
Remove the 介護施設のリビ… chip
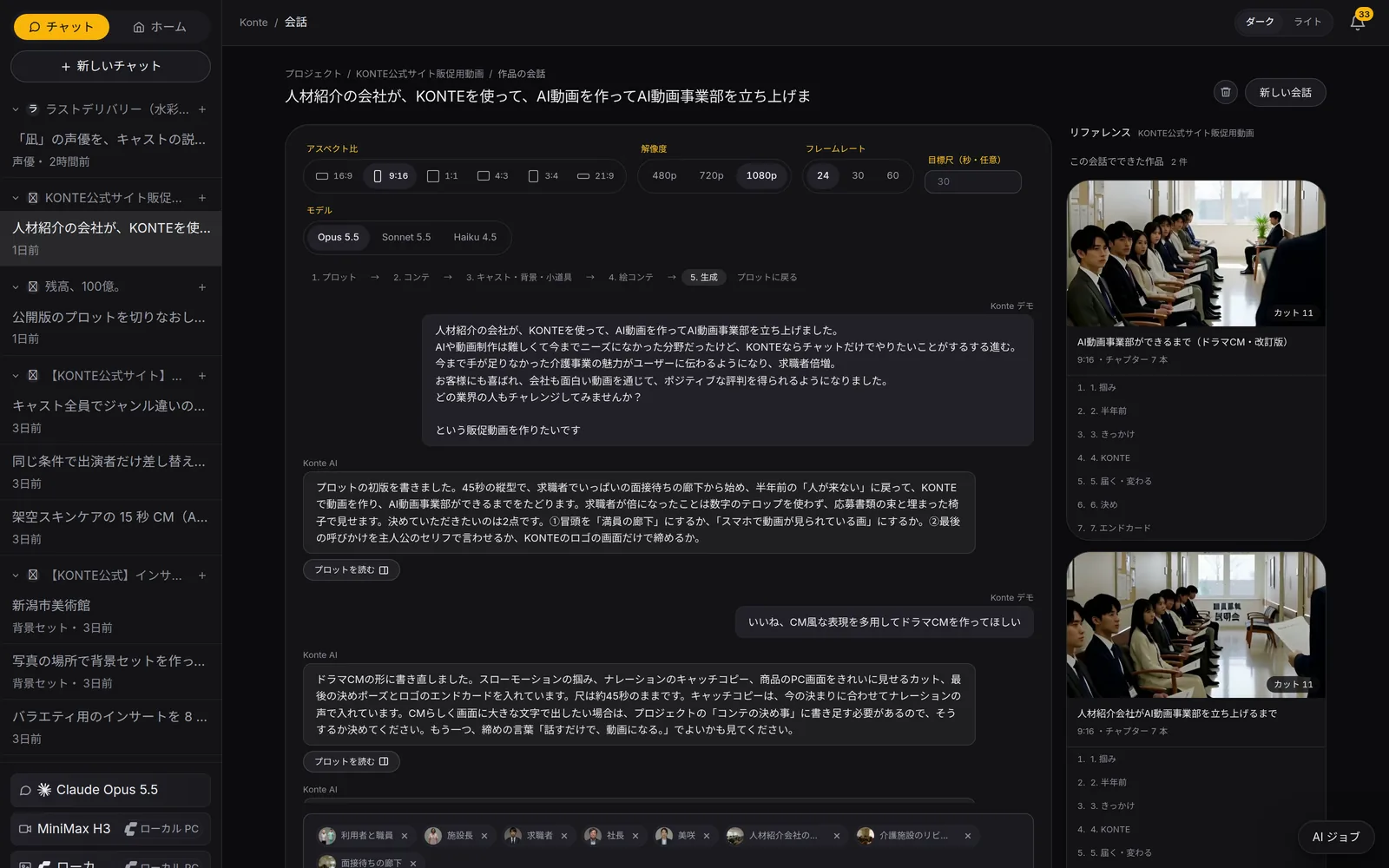[x=968, y=836]
